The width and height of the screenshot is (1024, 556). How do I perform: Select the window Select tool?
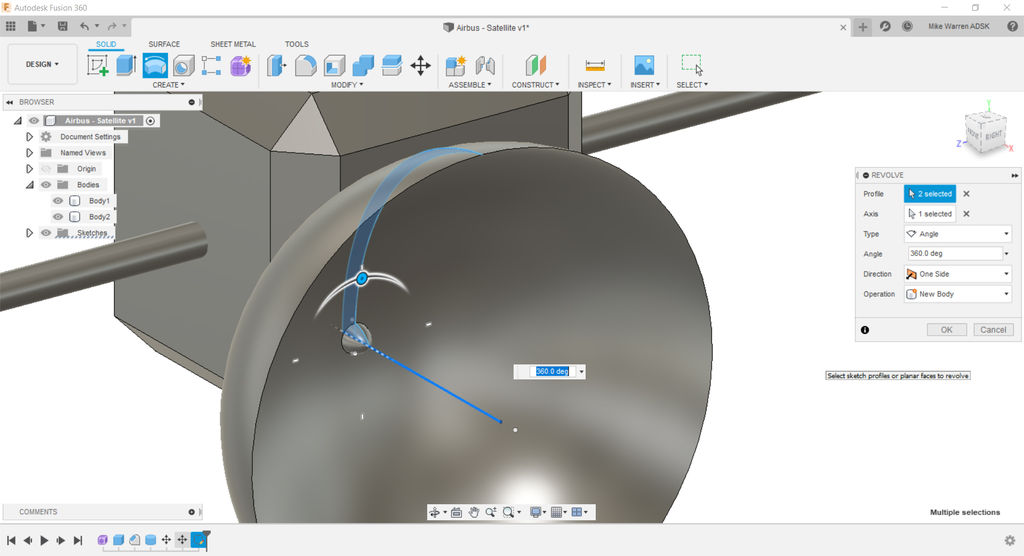[692, 65]
